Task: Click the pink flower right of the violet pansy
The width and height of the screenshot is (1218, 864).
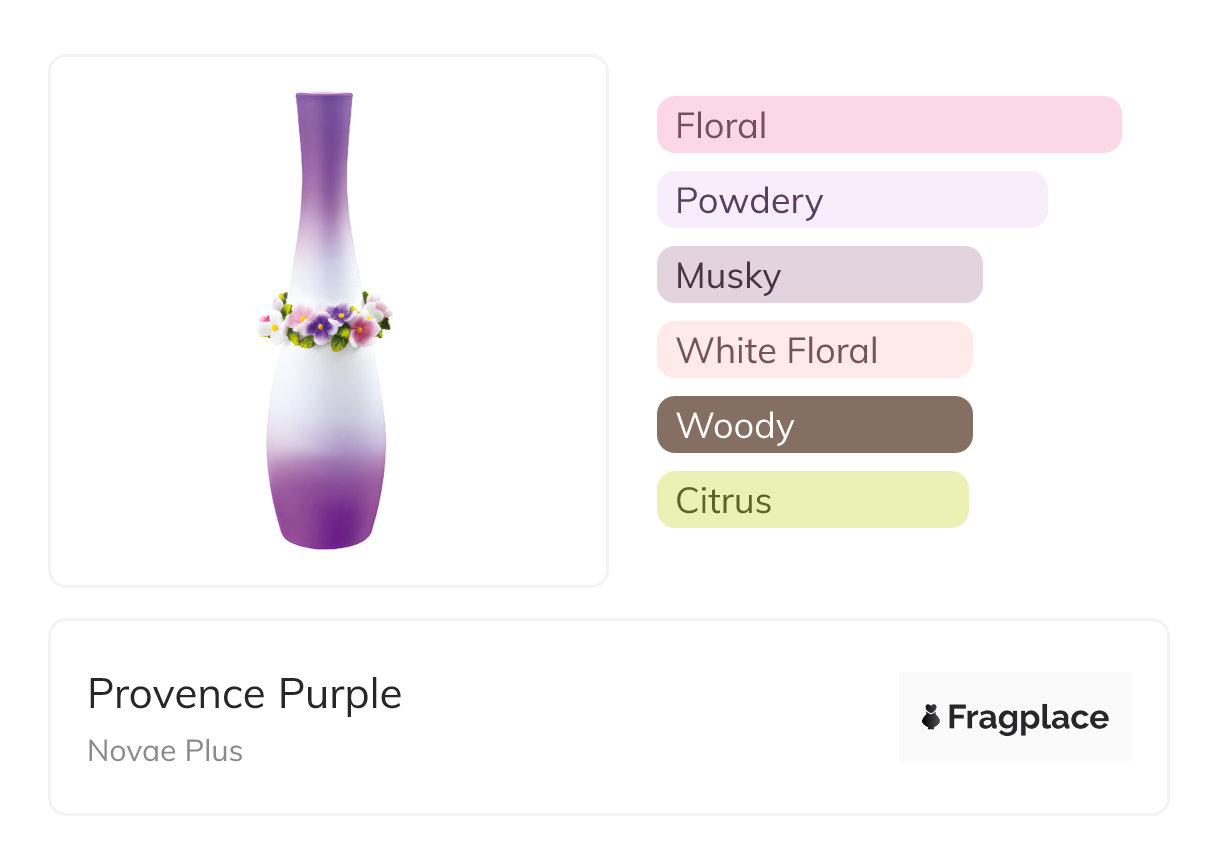Action: 361,329
